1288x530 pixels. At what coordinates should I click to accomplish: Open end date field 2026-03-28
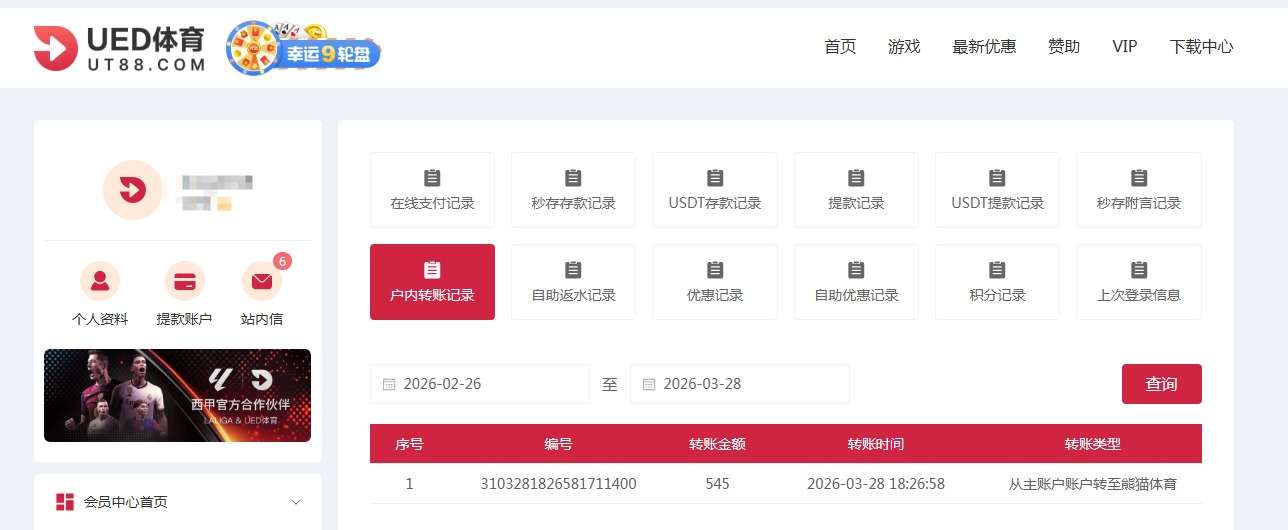740,384
